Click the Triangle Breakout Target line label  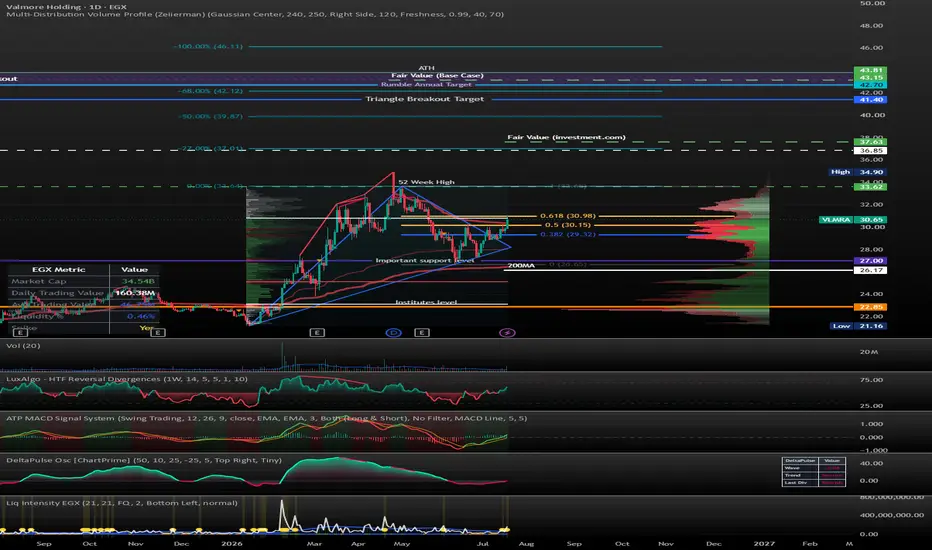(x=424, y=99)
